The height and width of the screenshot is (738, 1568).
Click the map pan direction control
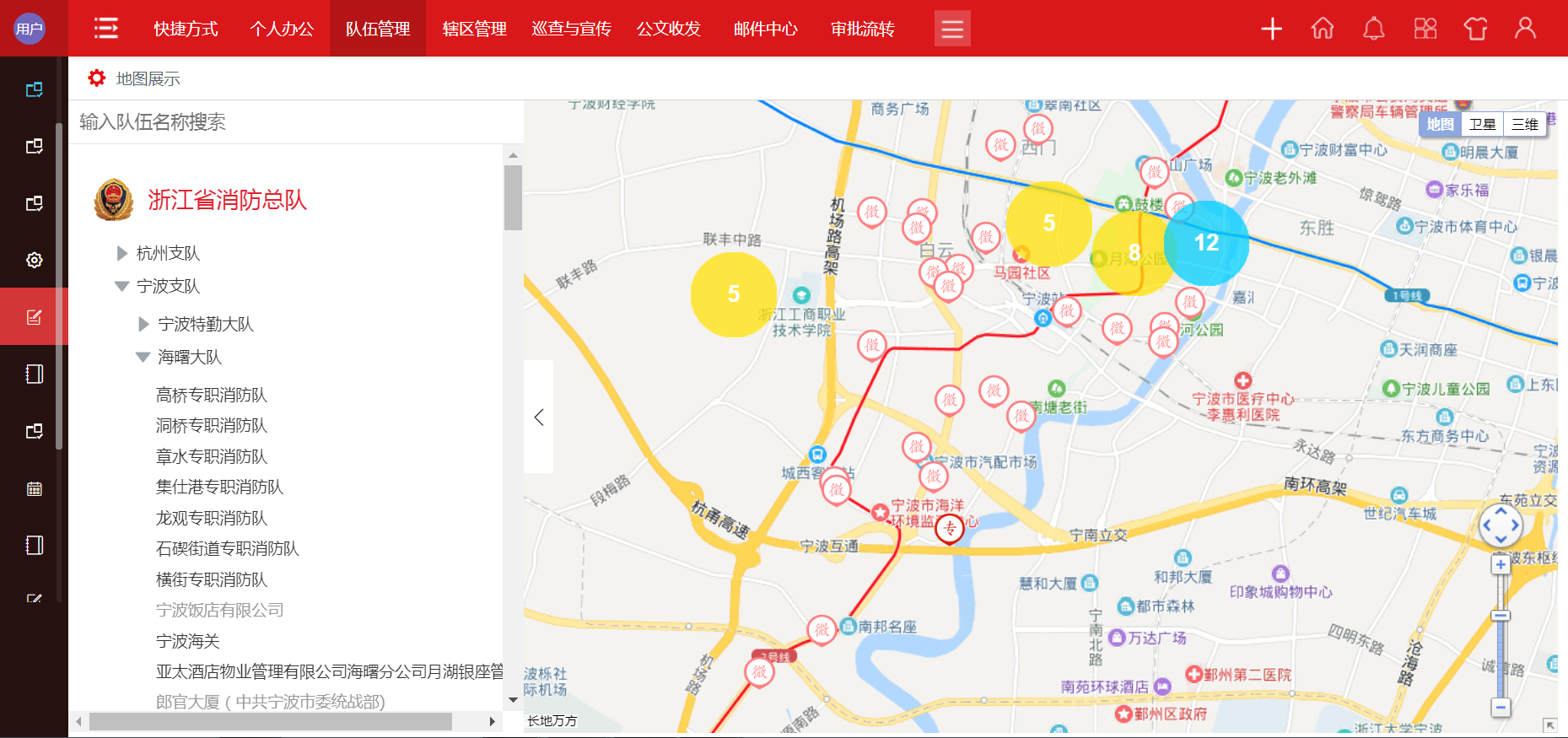tap(1501, 525)
